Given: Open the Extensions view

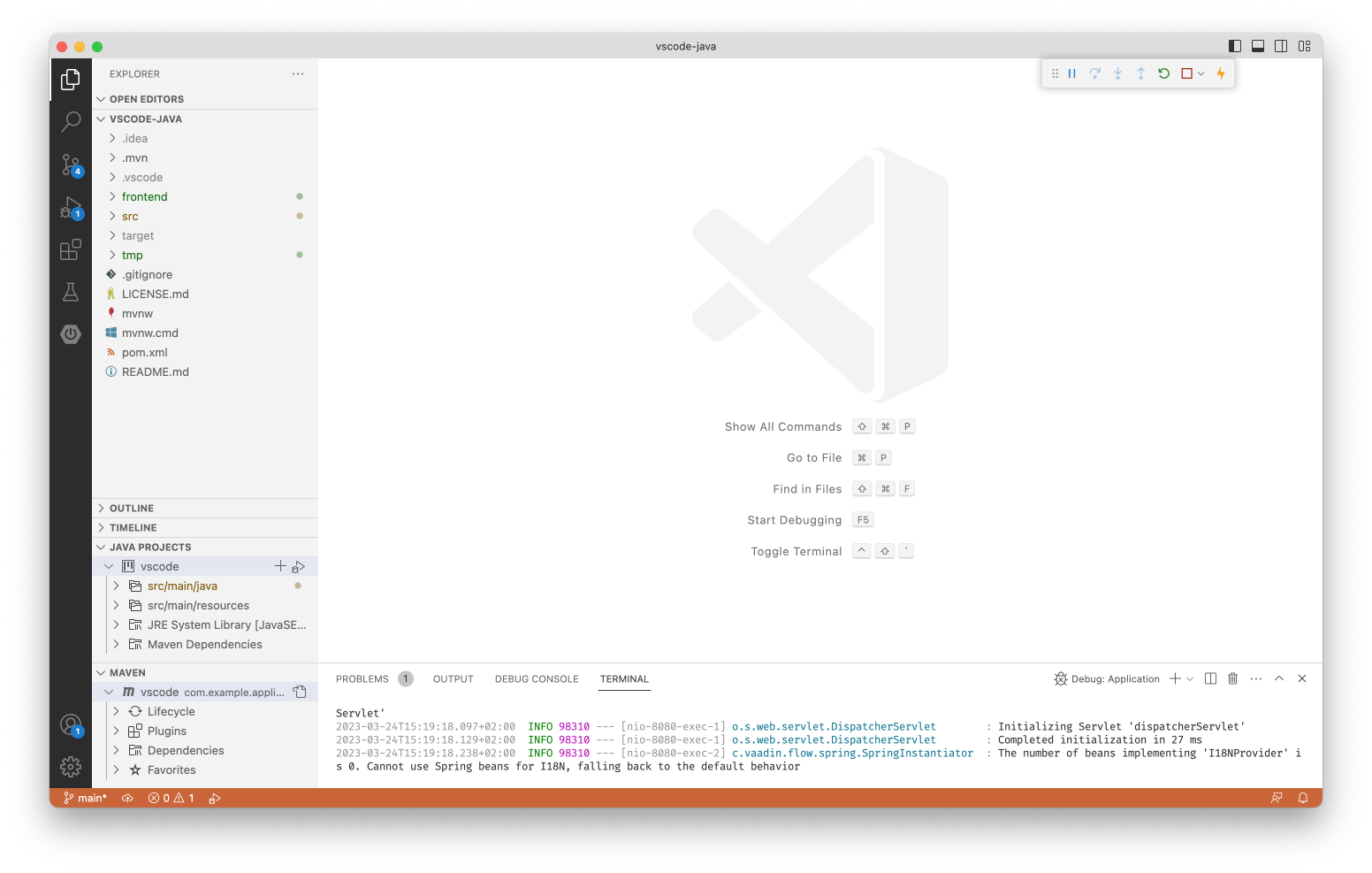Looking at the screenshot, I should coord(71,250).
